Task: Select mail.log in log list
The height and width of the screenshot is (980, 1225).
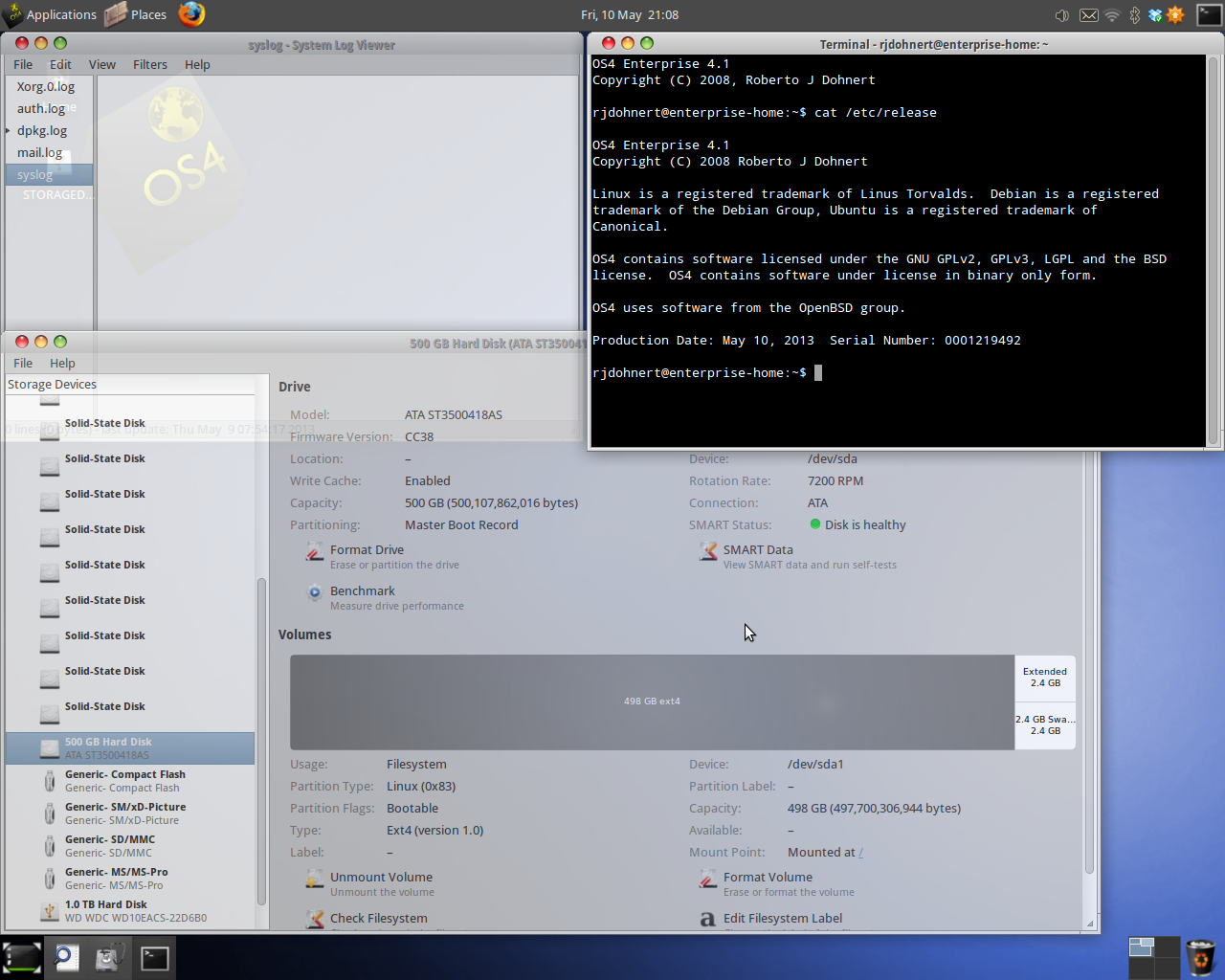Action: point(39,152)
